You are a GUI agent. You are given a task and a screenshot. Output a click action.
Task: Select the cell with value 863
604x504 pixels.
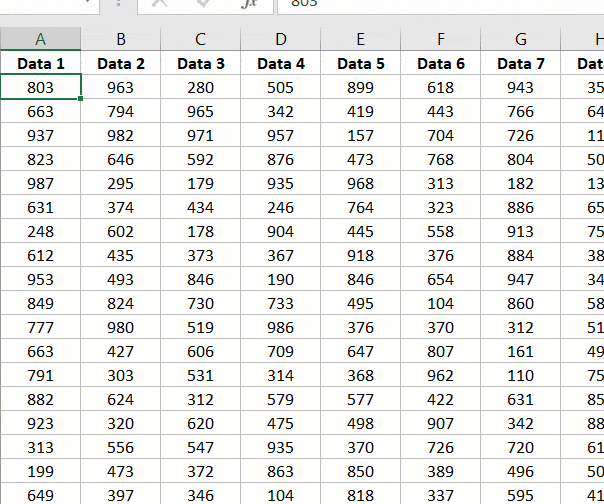tap(280, 471)
